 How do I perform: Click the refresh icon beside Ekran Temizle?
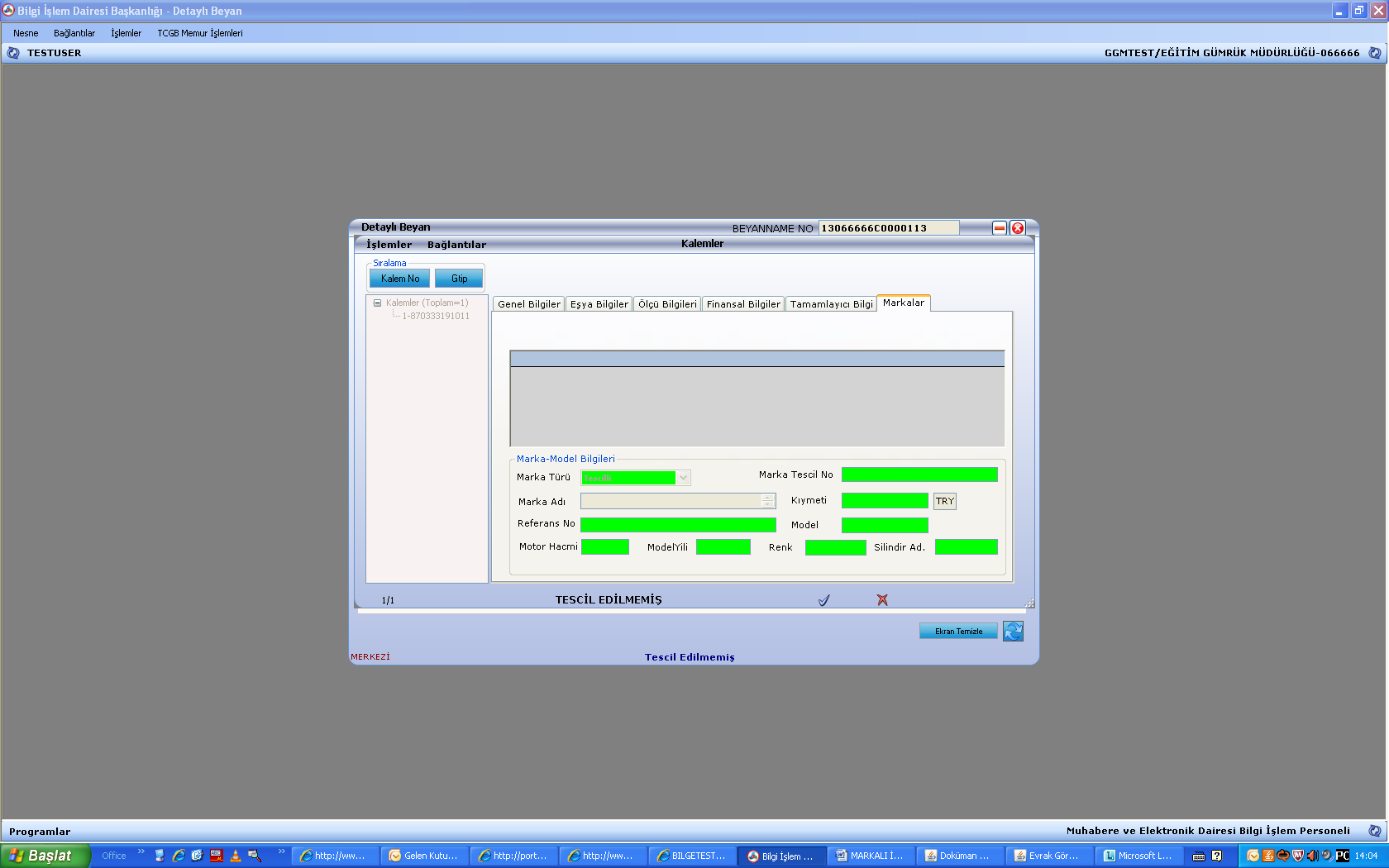click(x=1013, y=632)
